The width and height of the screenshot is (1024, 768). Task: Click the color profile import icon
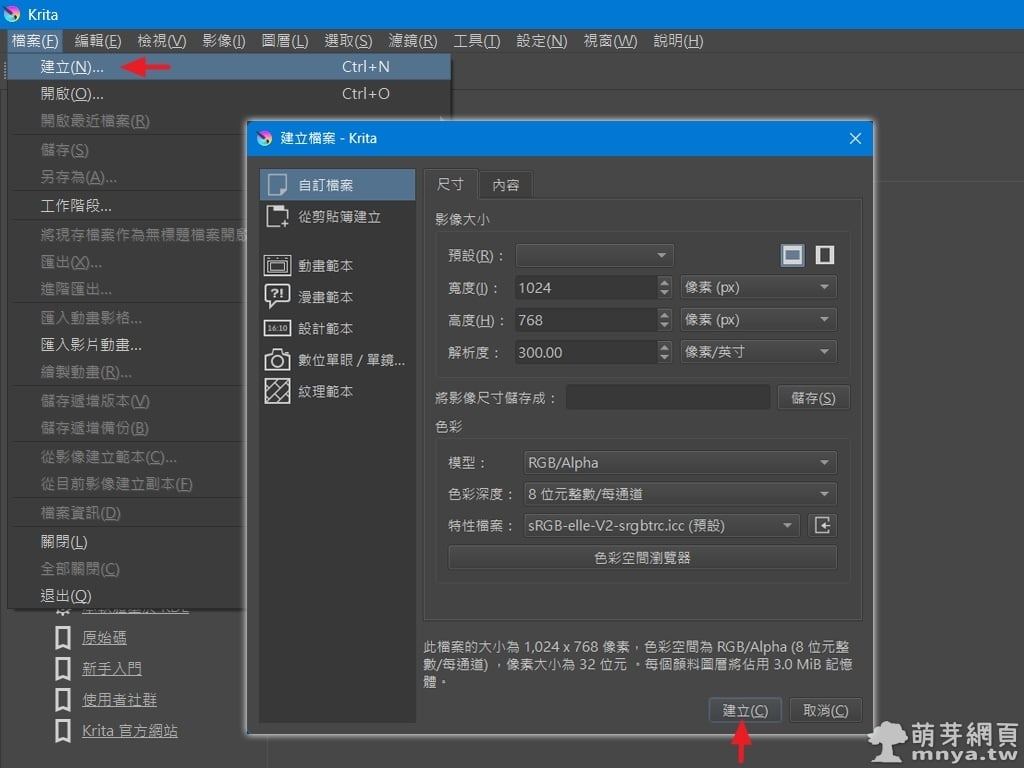click(x=823, y=526)
